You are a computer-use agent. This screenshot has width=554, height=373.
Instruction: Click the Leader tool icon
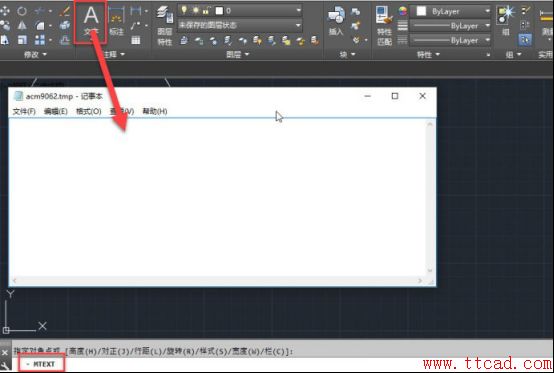tap(135, 25)
